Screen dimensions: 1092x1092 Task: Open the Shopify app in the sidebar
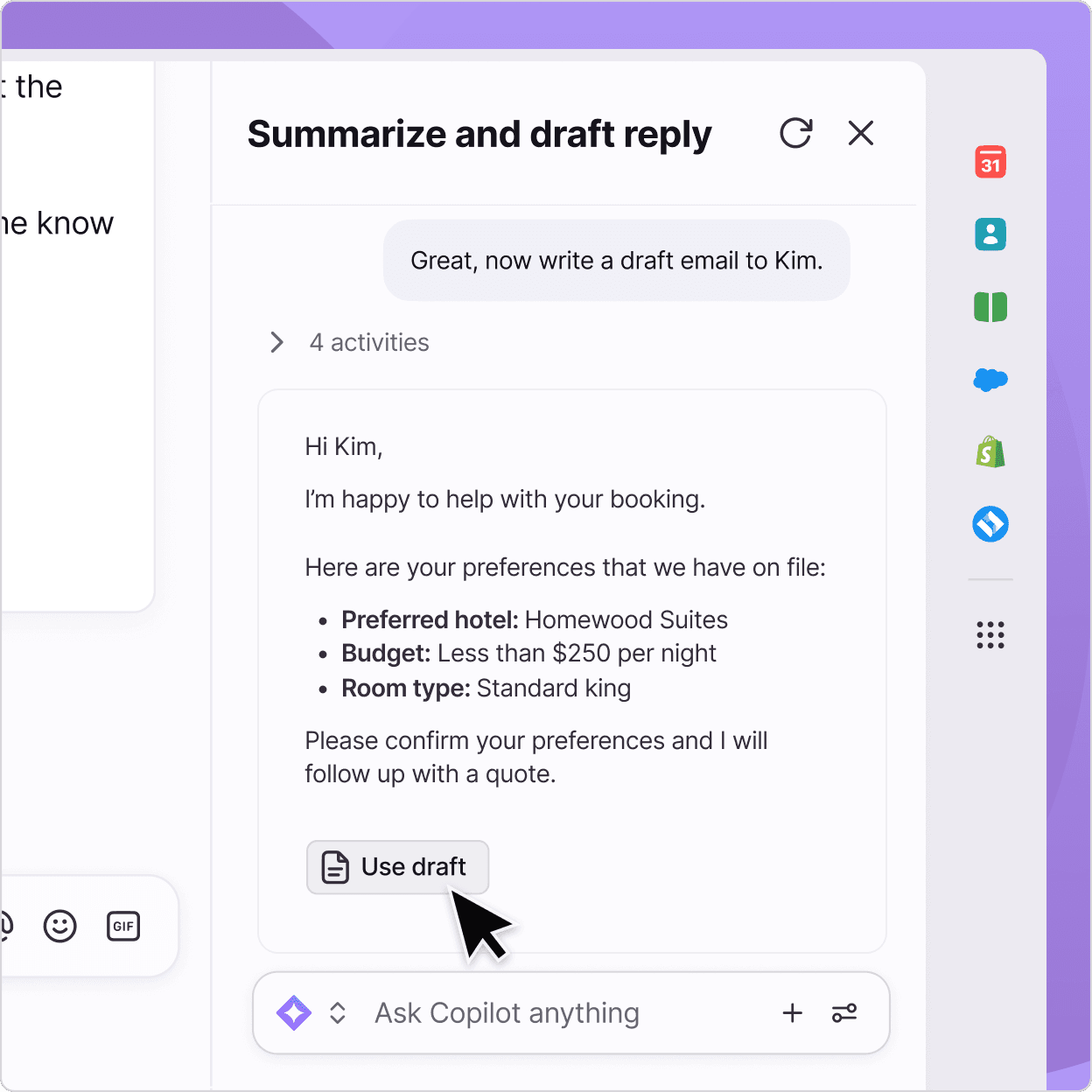[x=990, y=451]
